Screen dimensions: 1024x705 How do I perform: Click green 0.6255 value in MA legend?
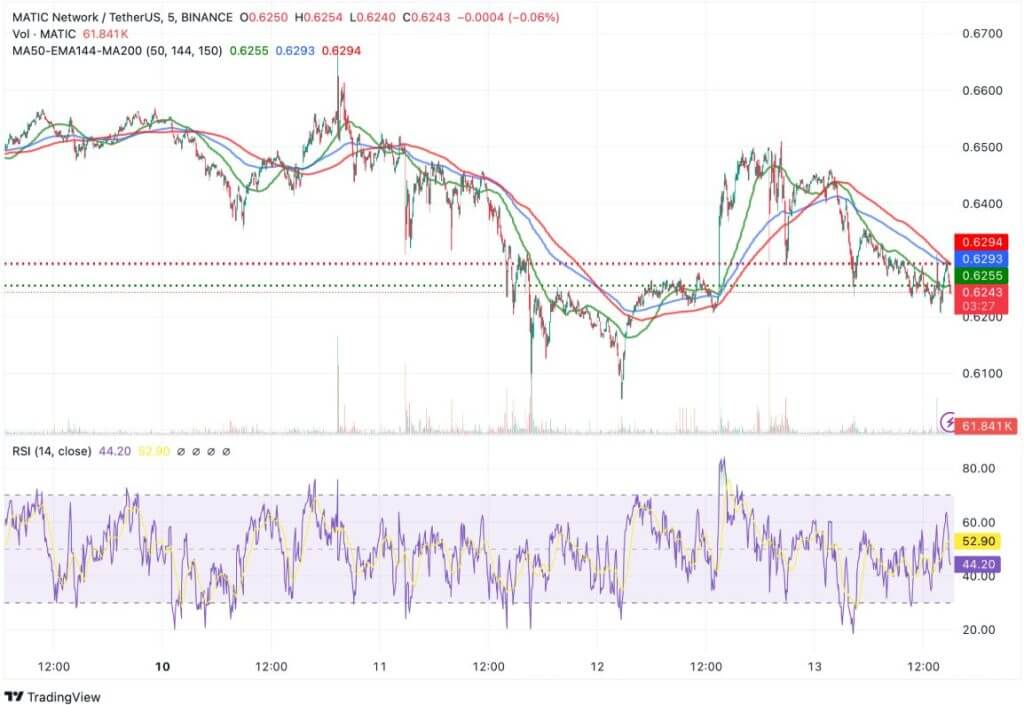coord(249,51)
